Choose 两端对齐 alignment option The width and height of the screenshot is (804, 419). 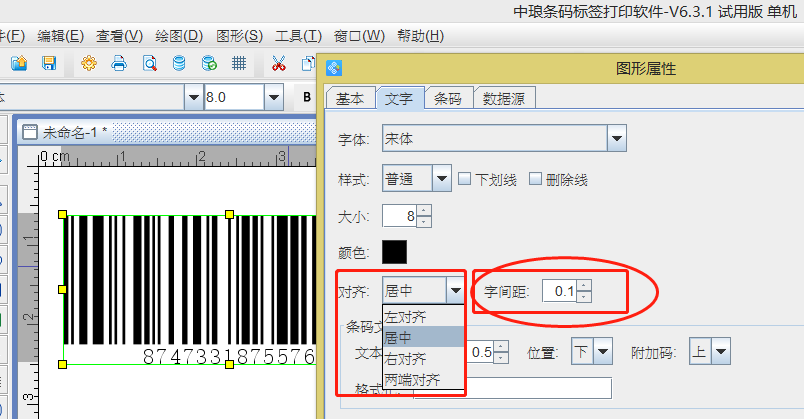(x=412, y=380)
